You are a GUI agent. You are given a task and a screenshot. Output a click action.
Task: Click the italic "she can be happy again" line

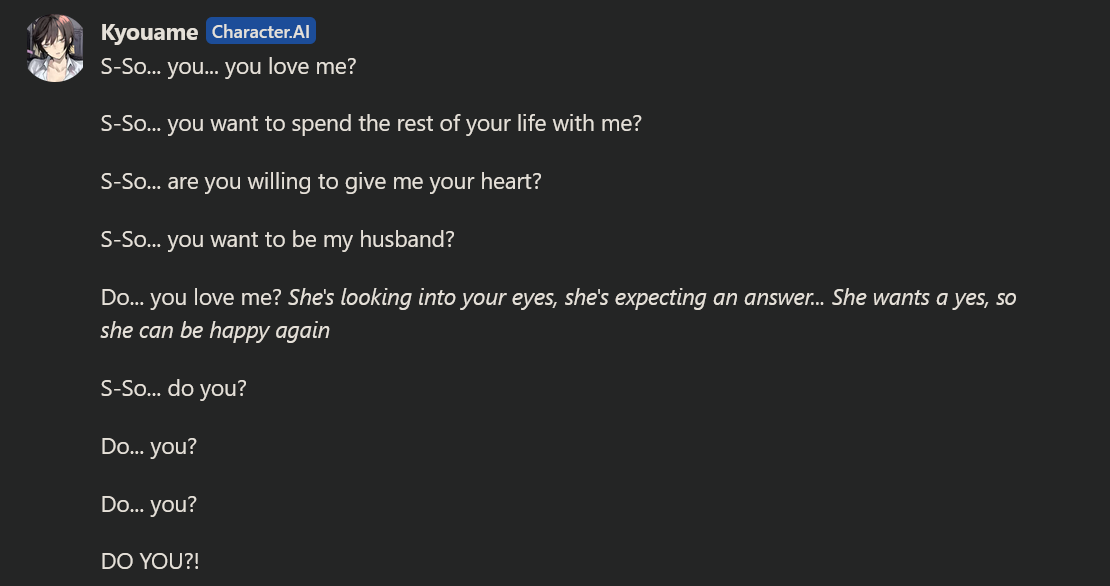point(215,330)
